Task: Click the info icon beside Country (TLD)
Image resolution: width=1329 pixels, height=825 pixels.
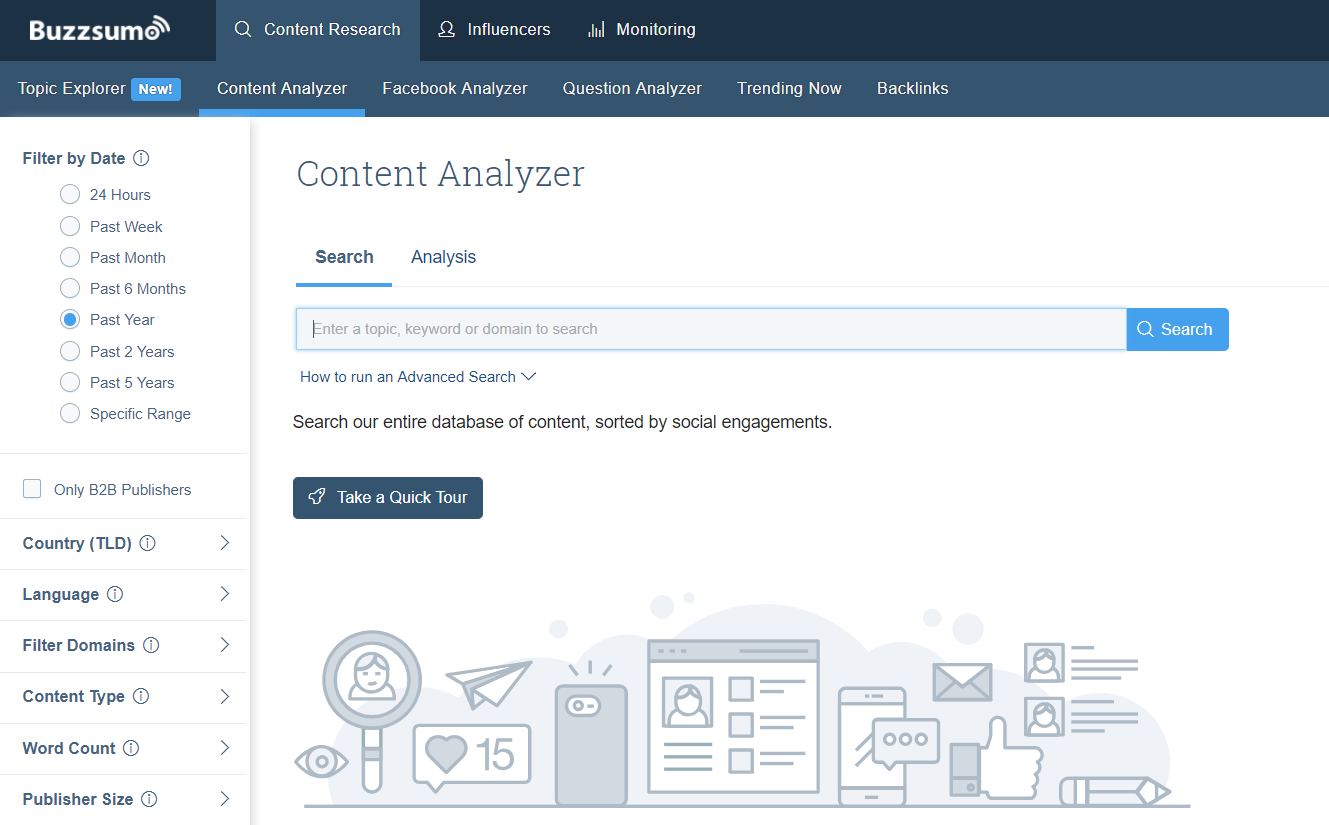Action: (x=147, y=543)
